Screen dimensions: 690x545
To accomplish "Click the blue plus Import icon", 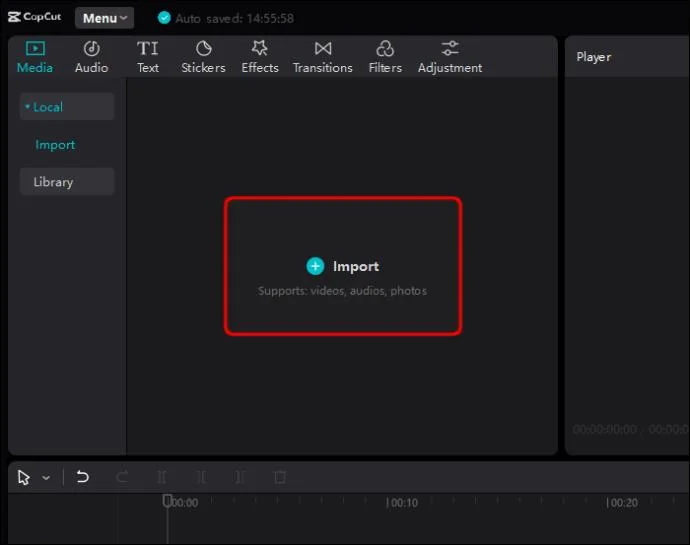I will [x=315, y=266].
